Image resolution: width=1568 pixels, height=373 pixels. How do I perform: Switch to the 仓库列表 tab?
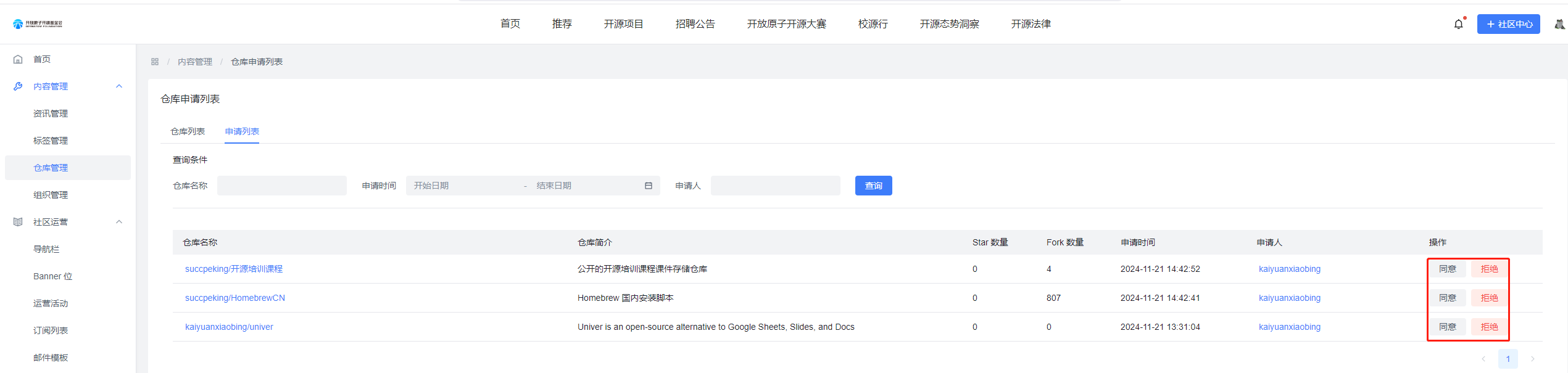pyautogui.click(x=188, y=131)
